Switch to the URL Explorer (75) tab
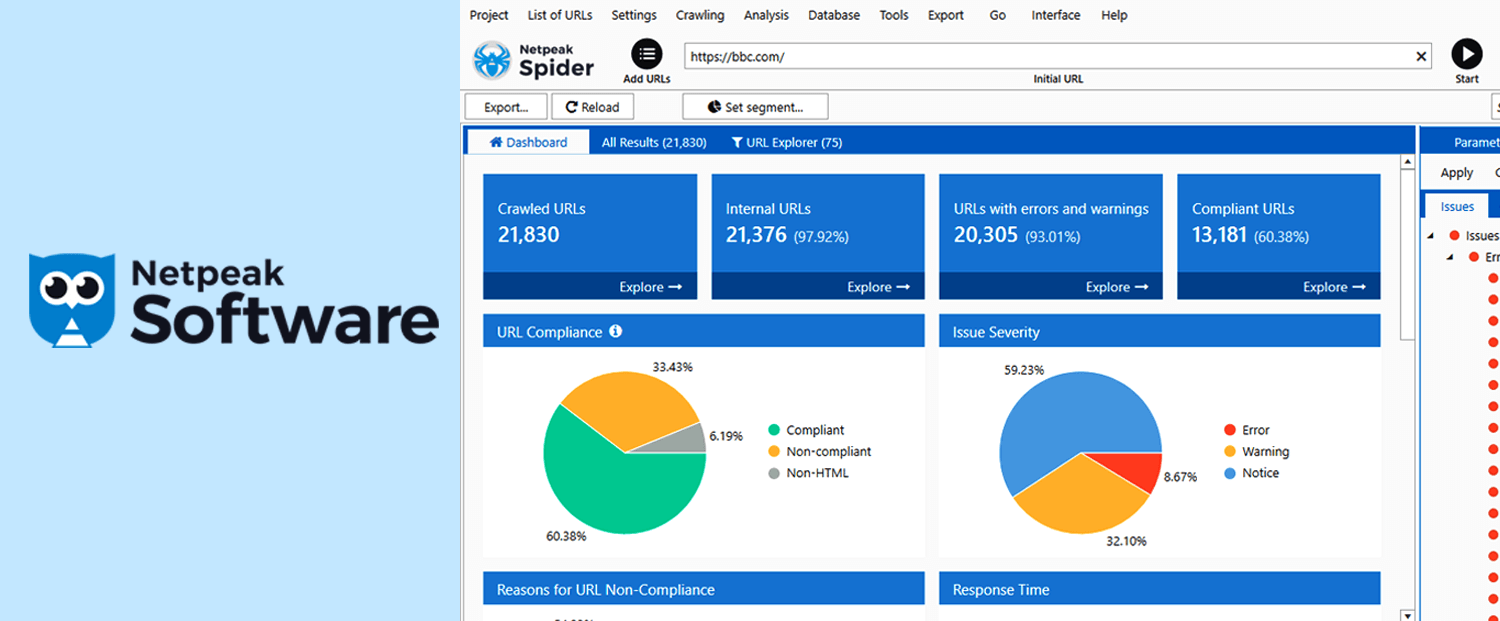 [787, 142]
